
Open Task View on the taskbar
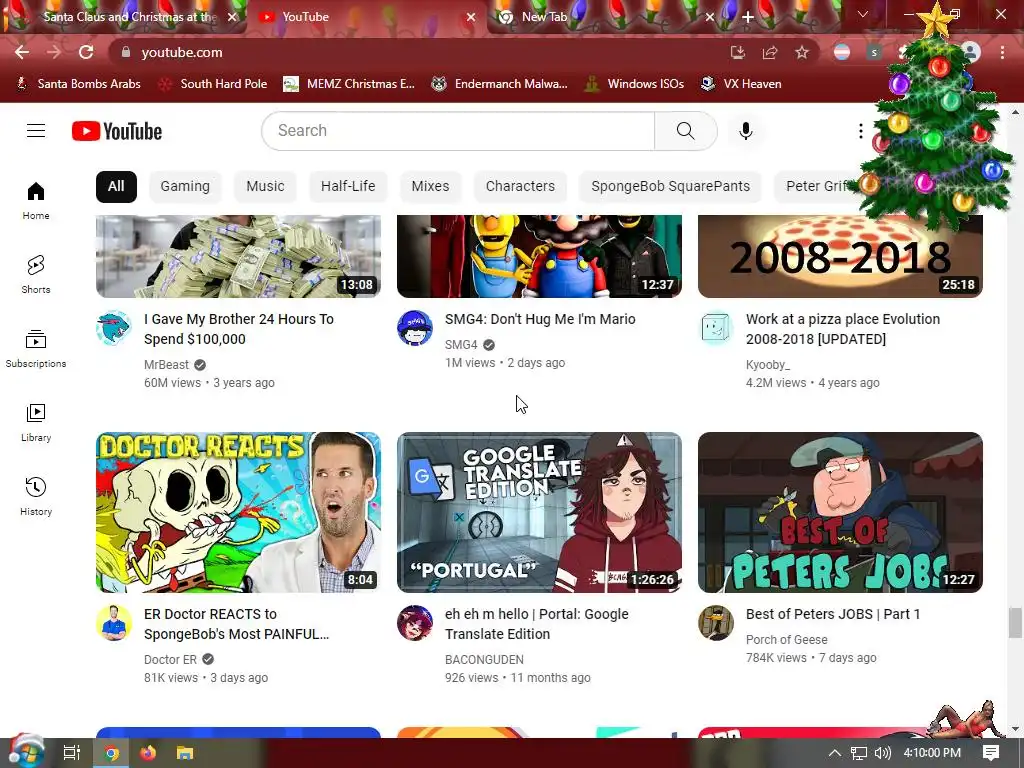tap(71, 753)
